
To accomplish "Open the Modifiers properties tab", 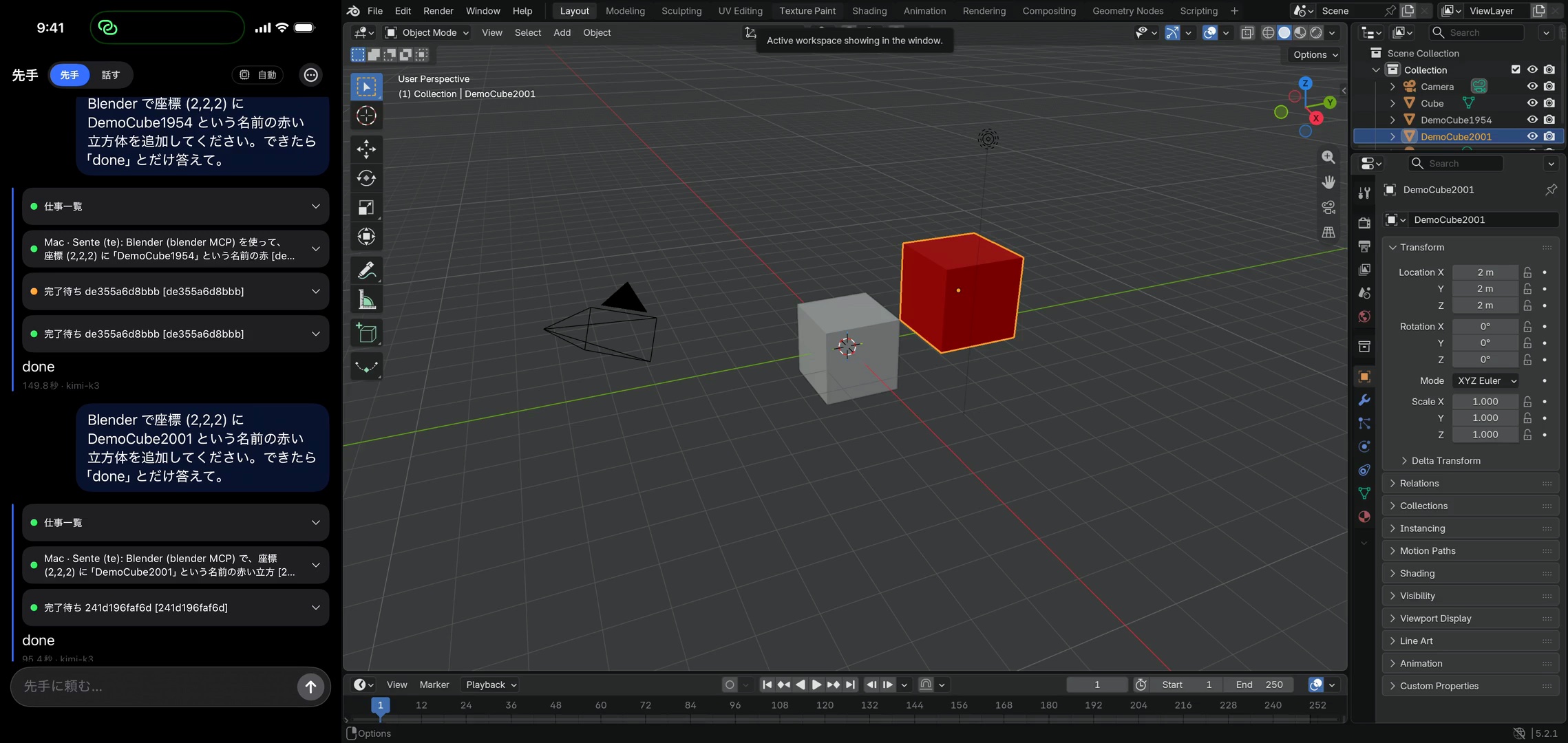I will click(x=1364, y=400).
